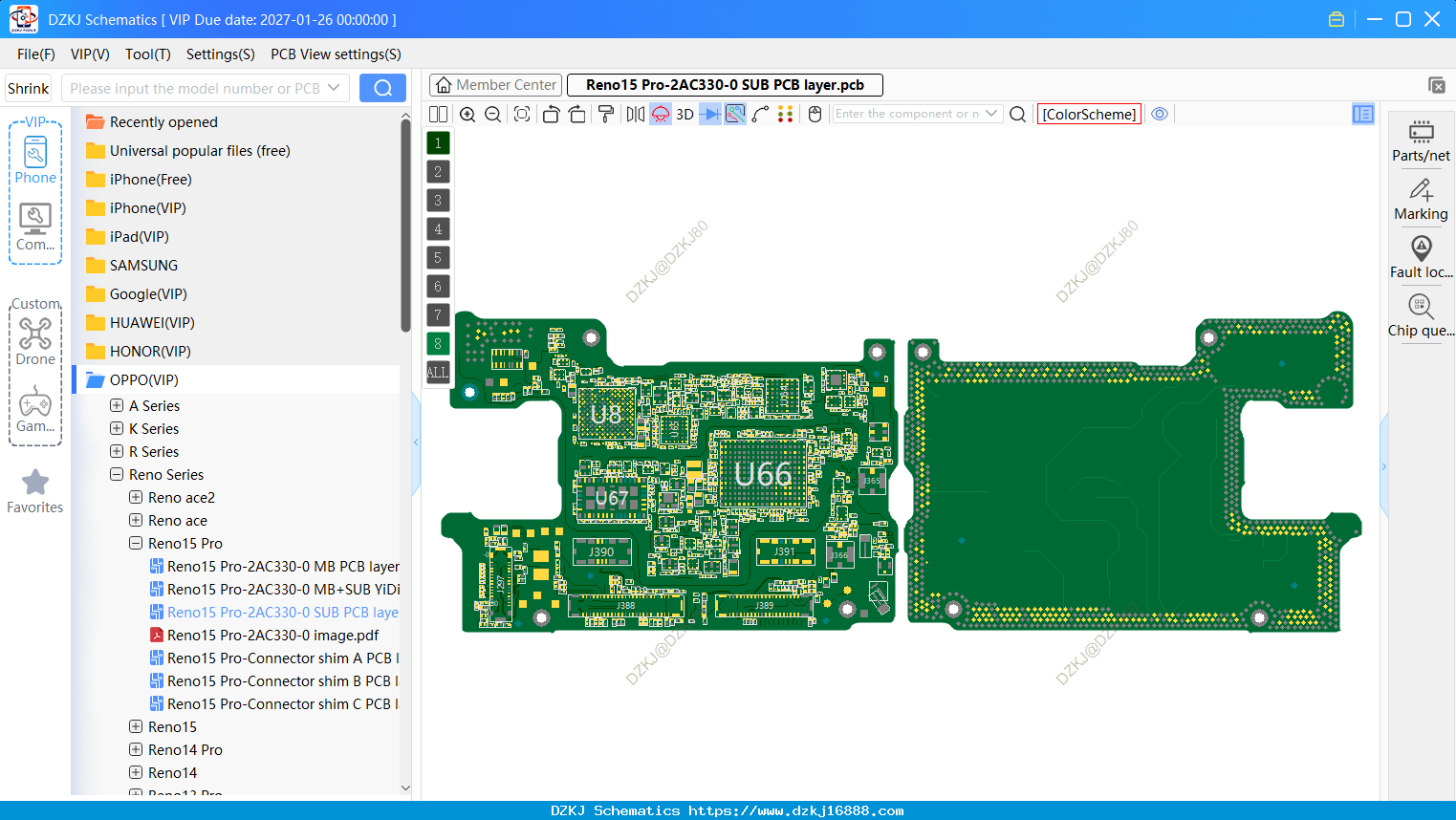Open Reno15 Pro-2AC330-0 image.pdf

point(264,635)
